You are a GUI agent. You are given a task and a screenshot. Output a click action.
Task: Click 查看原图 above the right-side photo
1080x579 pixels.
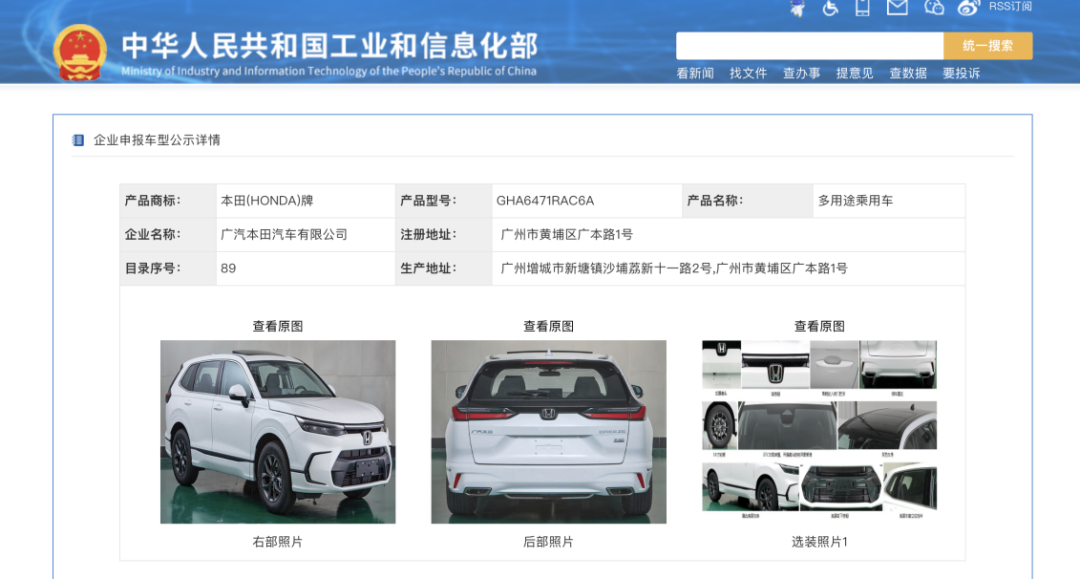278,326
